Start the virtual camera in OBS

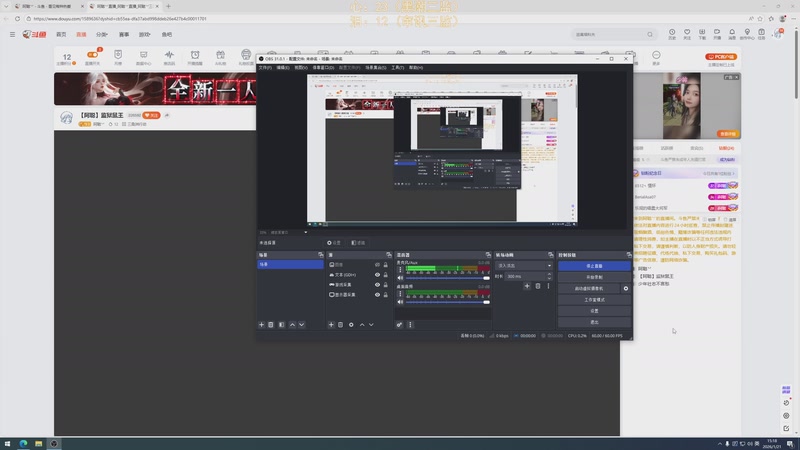coord(589,288)
